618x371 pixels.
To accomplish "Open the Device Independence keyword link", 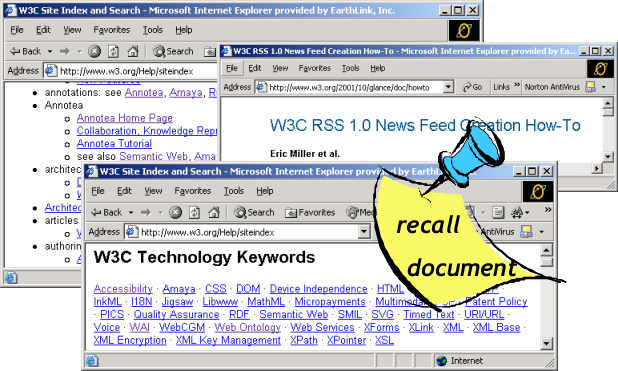I will tap(318, 289).
